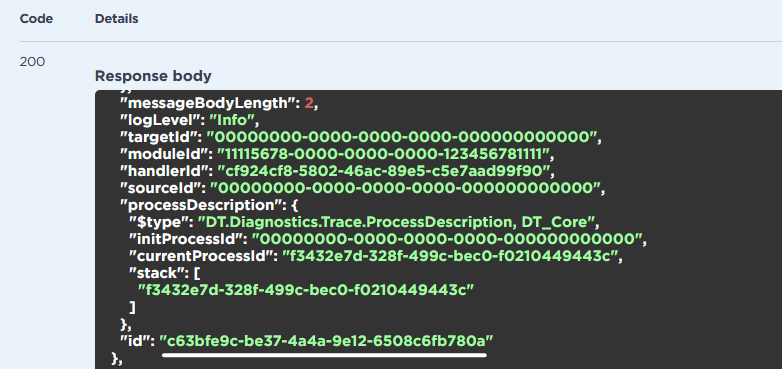782x369 pixels.
Task: Click the closing bracket of stack array
Action: 132,307
